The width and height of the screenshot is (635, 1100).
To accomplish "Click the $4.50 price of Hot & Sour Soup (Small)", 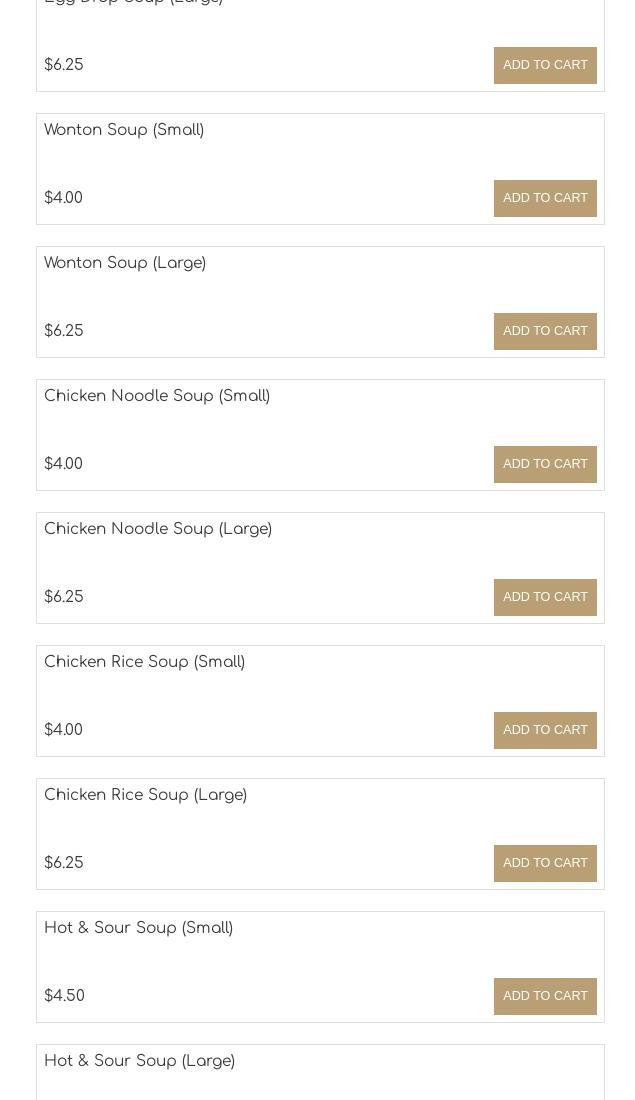I will pyautogui.click(x=64, y=996).
